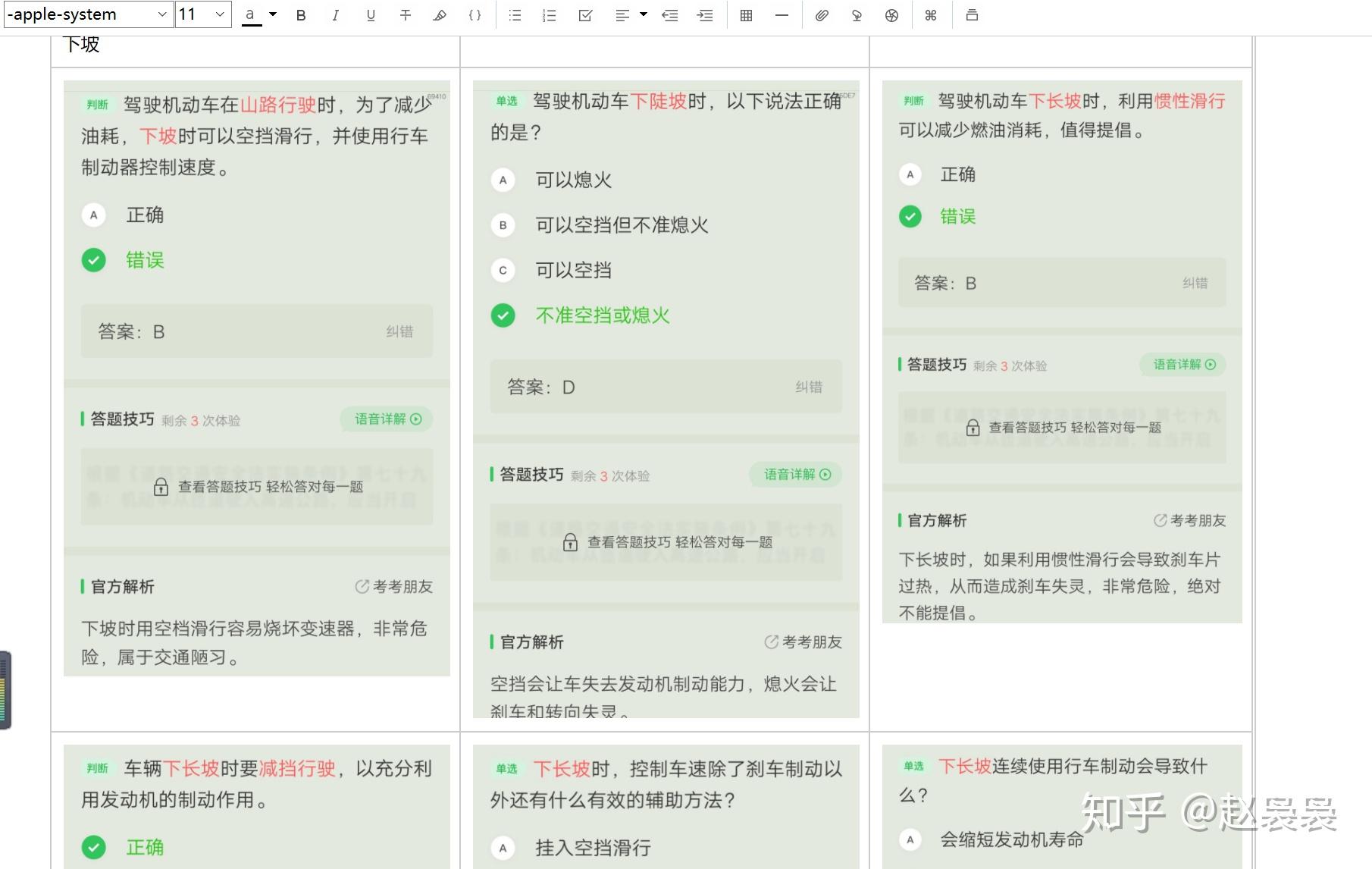Decrease indent of the paragraph
The image size is (1372, 869).
(x=670, y=15)
